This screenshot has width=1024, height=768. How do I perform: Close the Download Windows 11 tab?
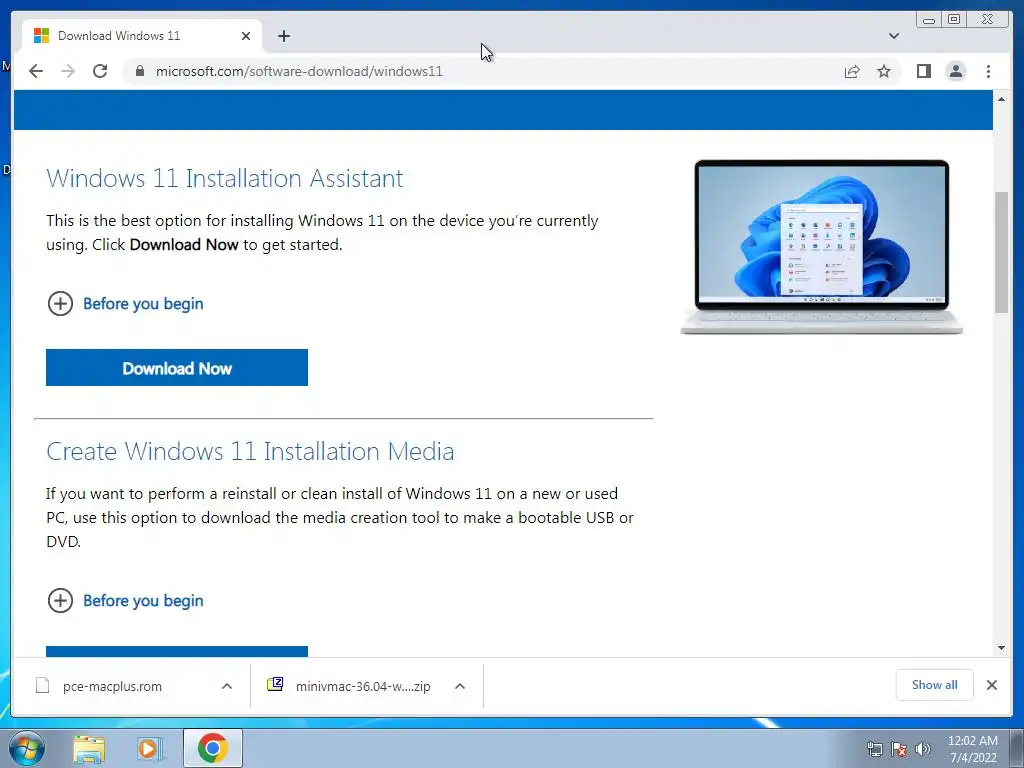coord(246,36)
